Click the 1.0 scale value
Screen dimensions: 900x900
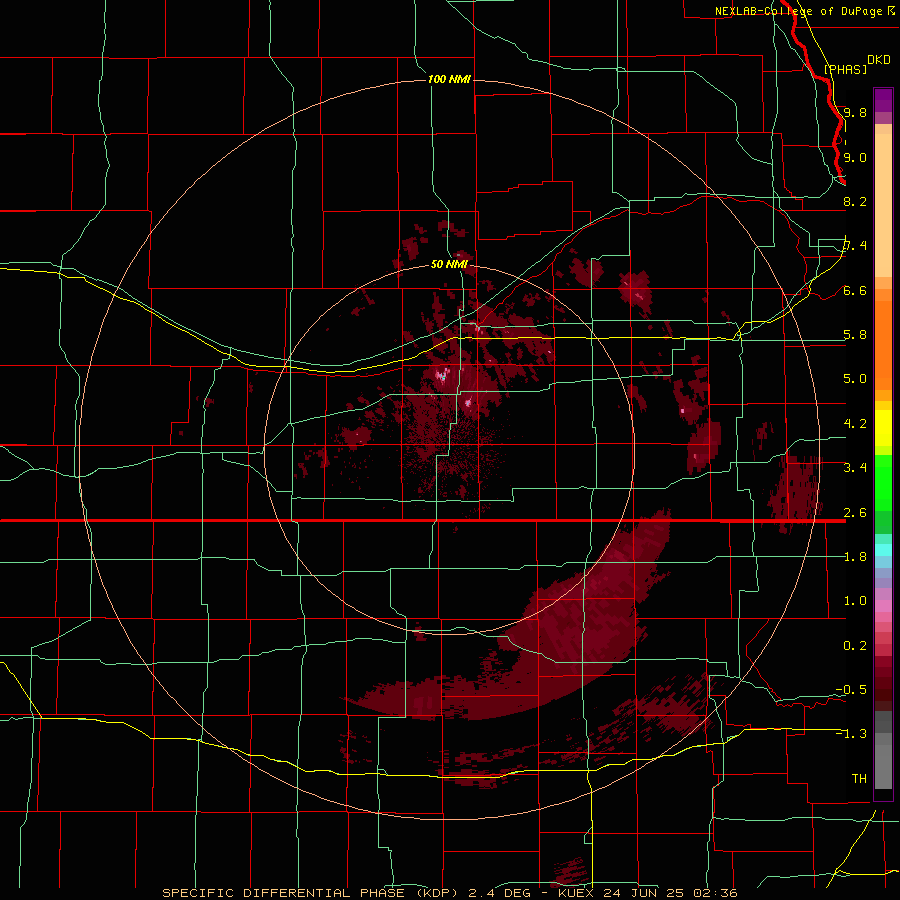[x=855, y=601]
